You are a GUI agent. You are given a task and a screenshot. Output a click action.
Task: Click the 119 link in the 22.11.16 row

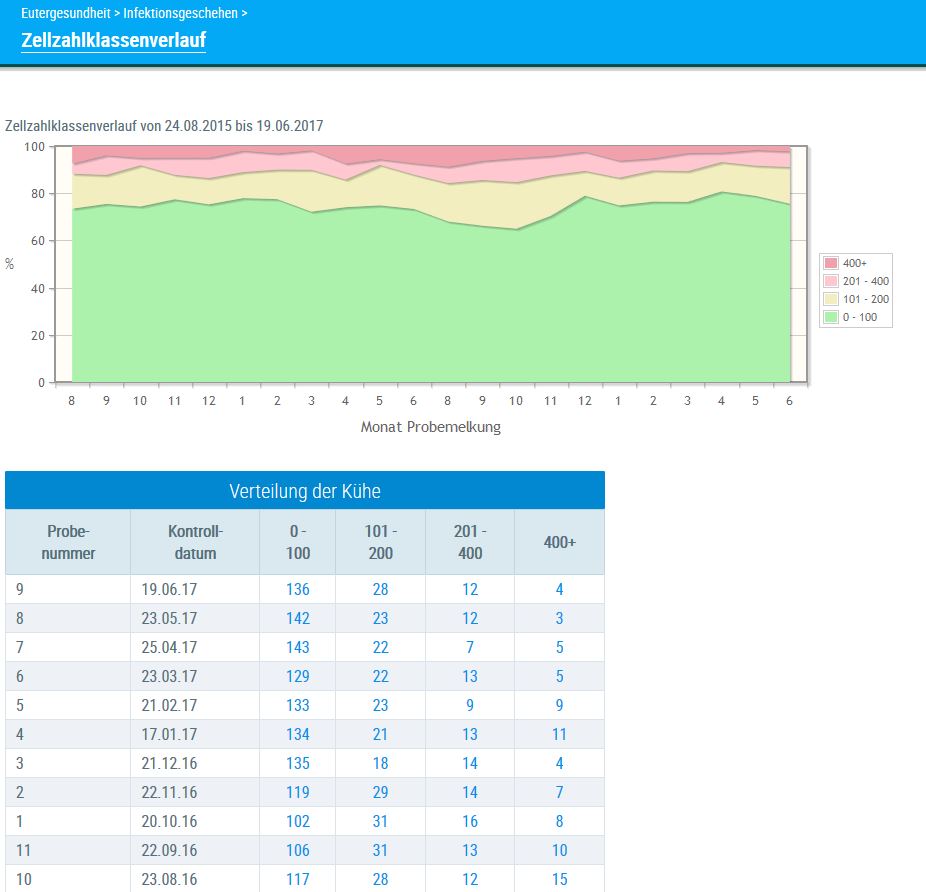297,792
